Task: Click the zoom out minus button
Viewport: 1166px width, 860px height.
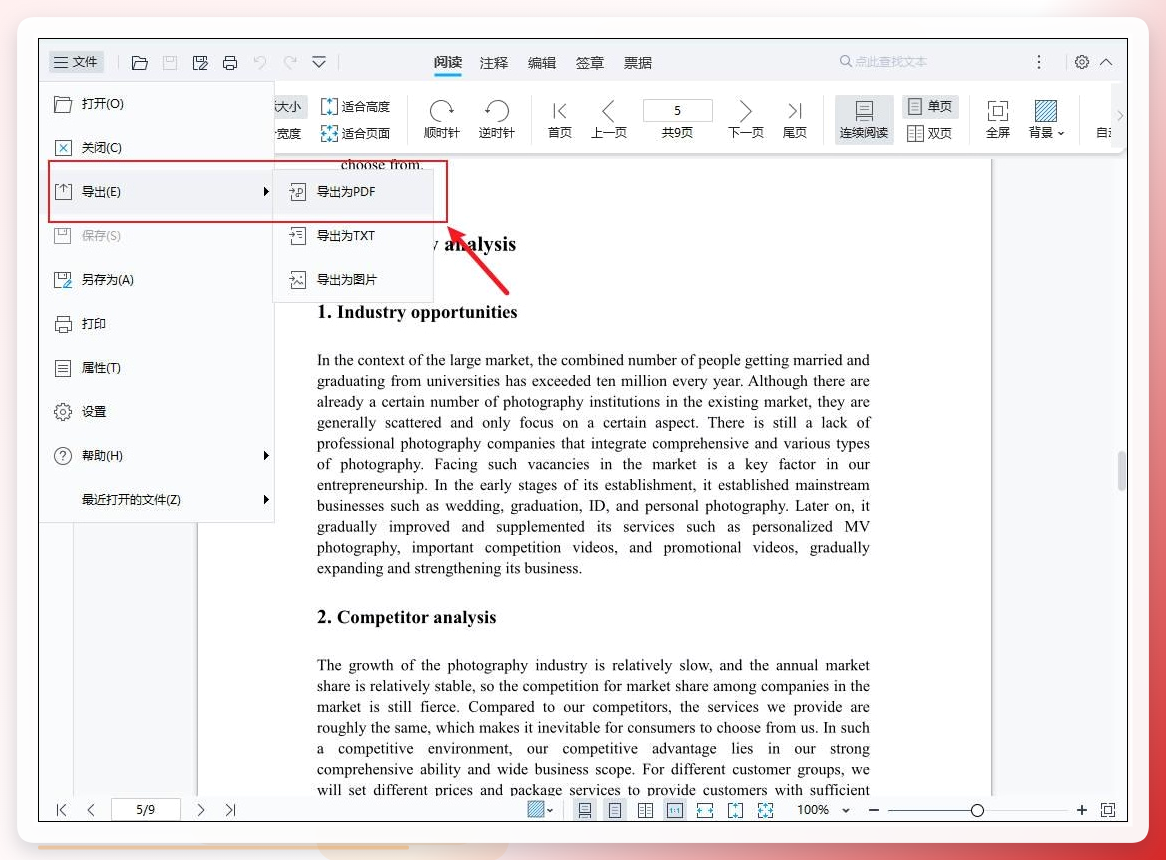Action: [x=874, y=809]
